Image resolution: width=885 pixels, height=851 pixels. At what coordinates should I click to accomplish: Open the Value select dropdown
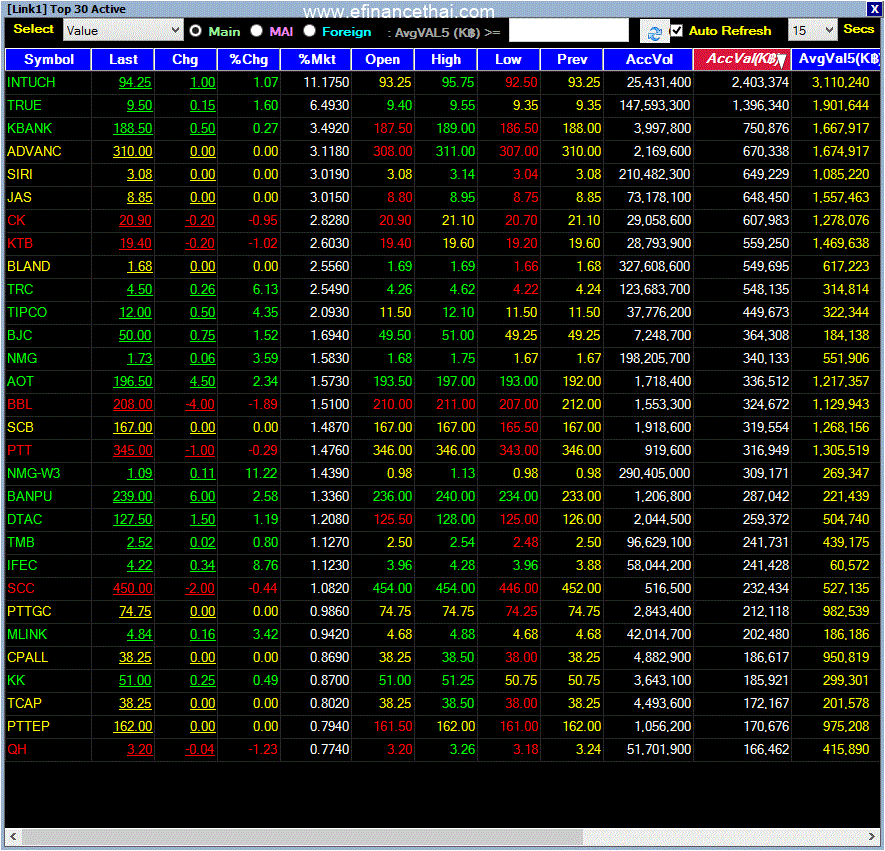tap(123, 30)
